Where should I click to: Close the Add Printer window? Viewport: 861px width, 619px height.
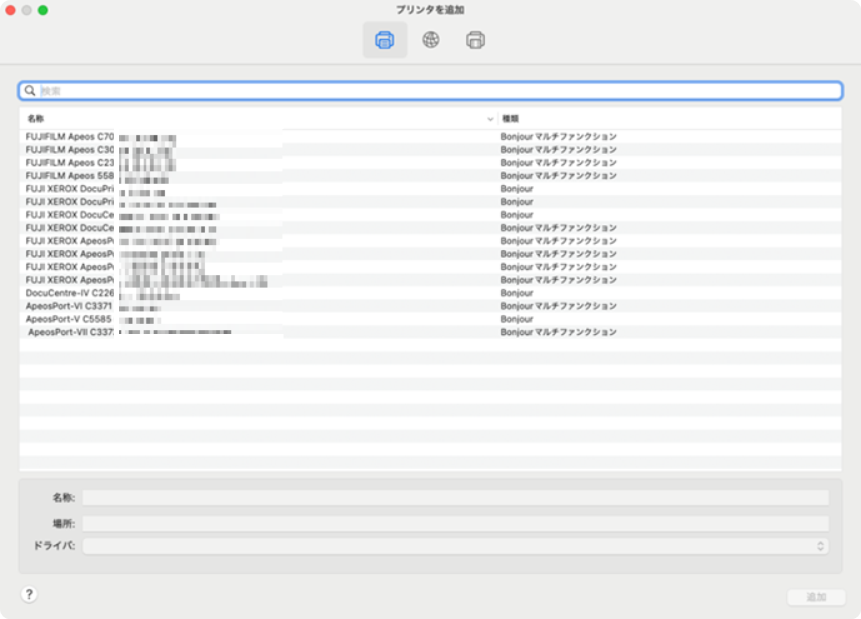point(10,10)
